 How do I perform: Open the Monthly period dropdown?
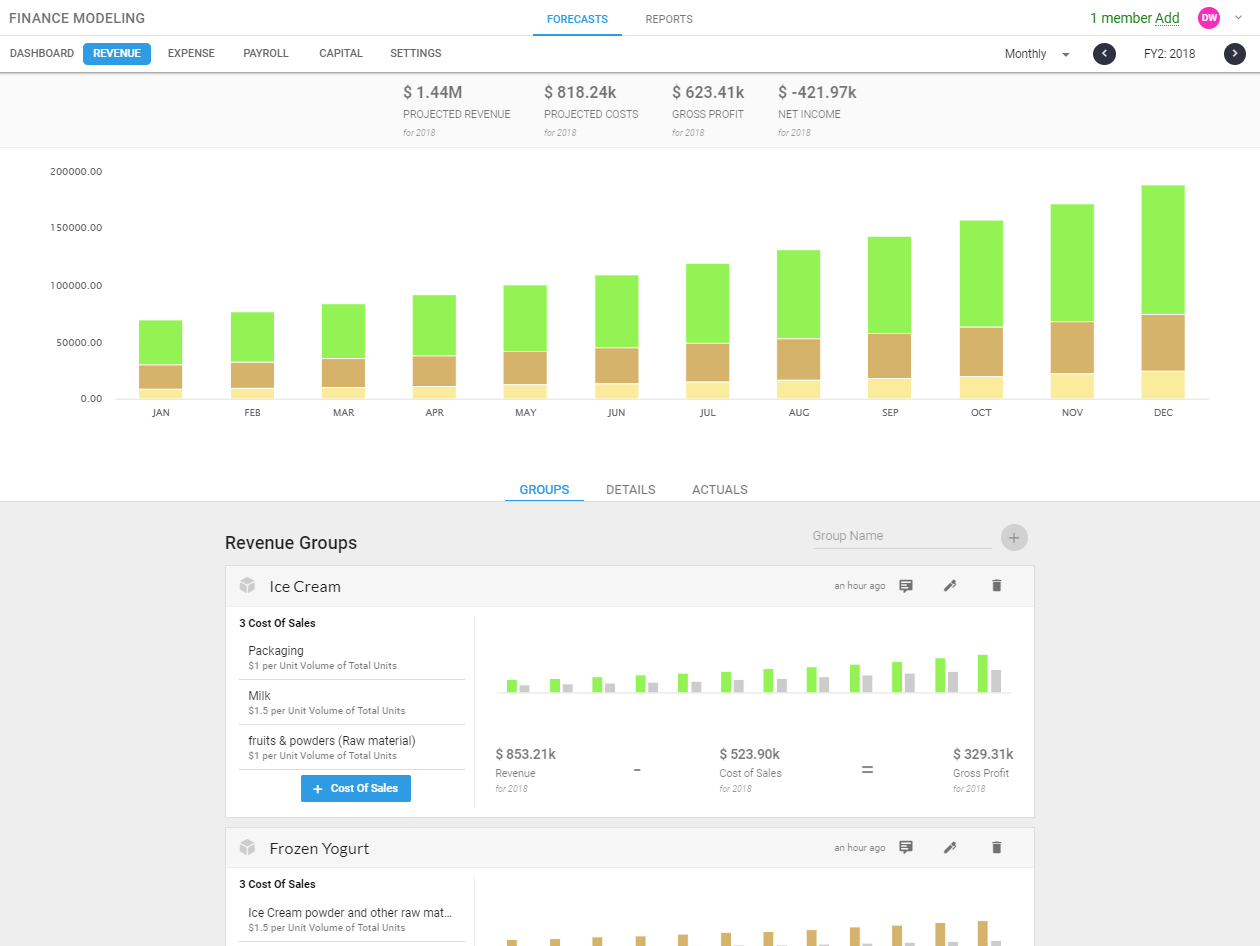click(x=1037, y=54)
